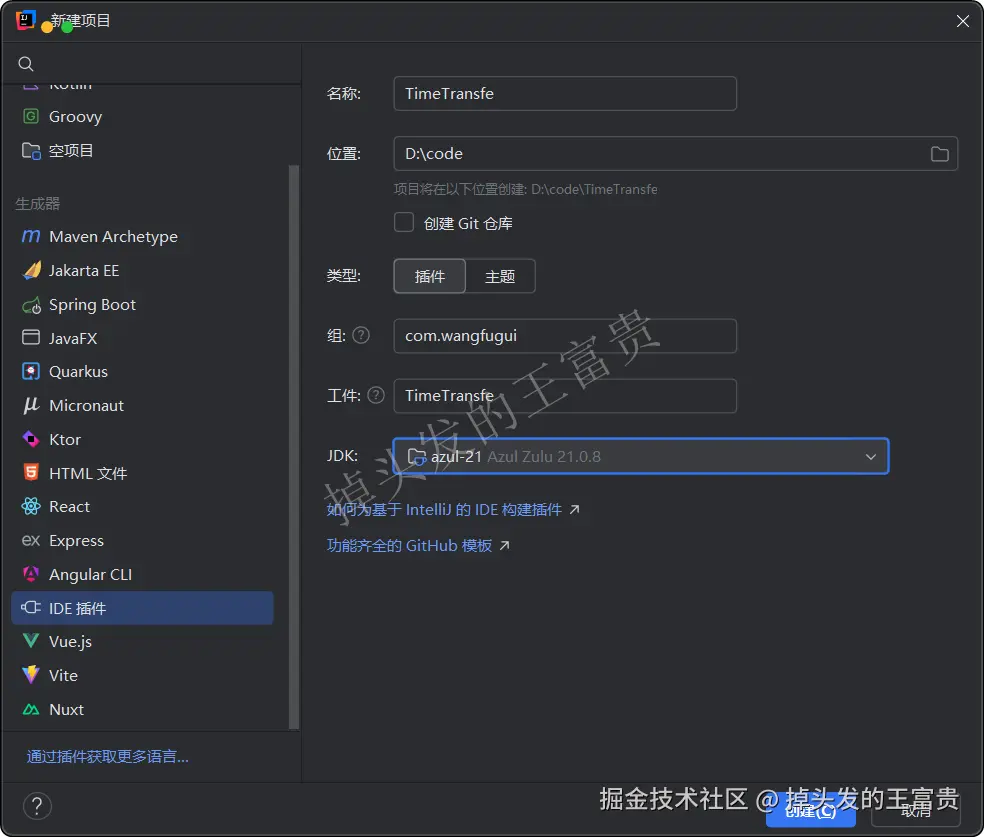Screen dimensions: 984x837
Task: Enable 创建 Git 仓库 checkbox
Action: click(x=404, y=223)
